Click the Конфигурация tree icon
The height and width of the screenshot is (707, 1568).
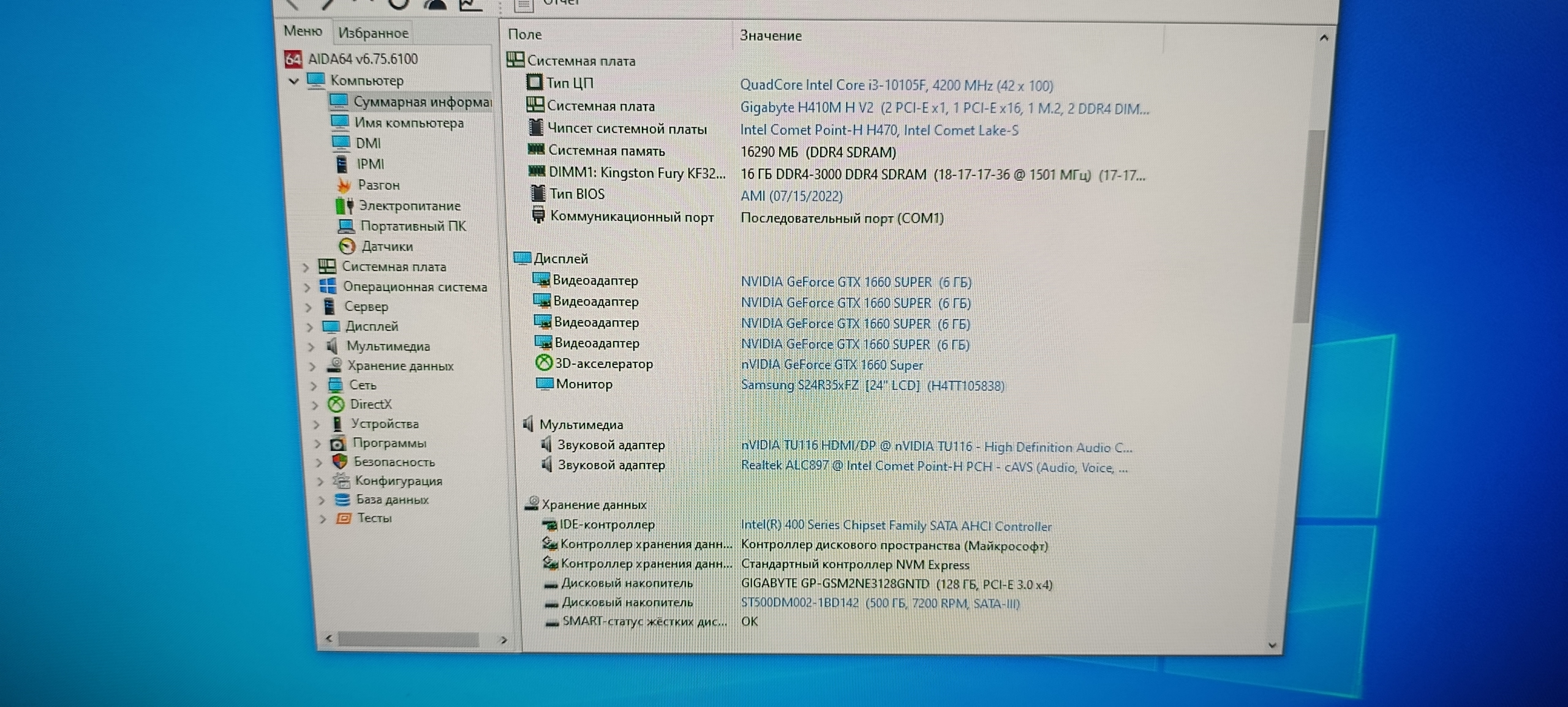coord(341,481)
